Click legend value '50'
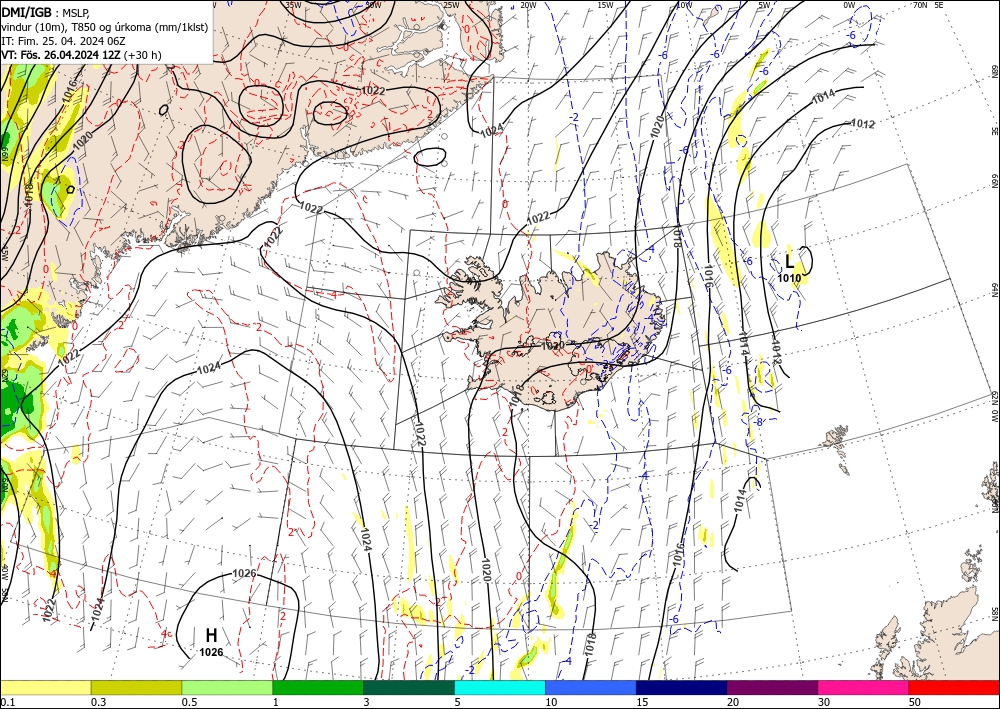Image resolution: width=1000 pixels, height=709 pixels. point(915,702)
